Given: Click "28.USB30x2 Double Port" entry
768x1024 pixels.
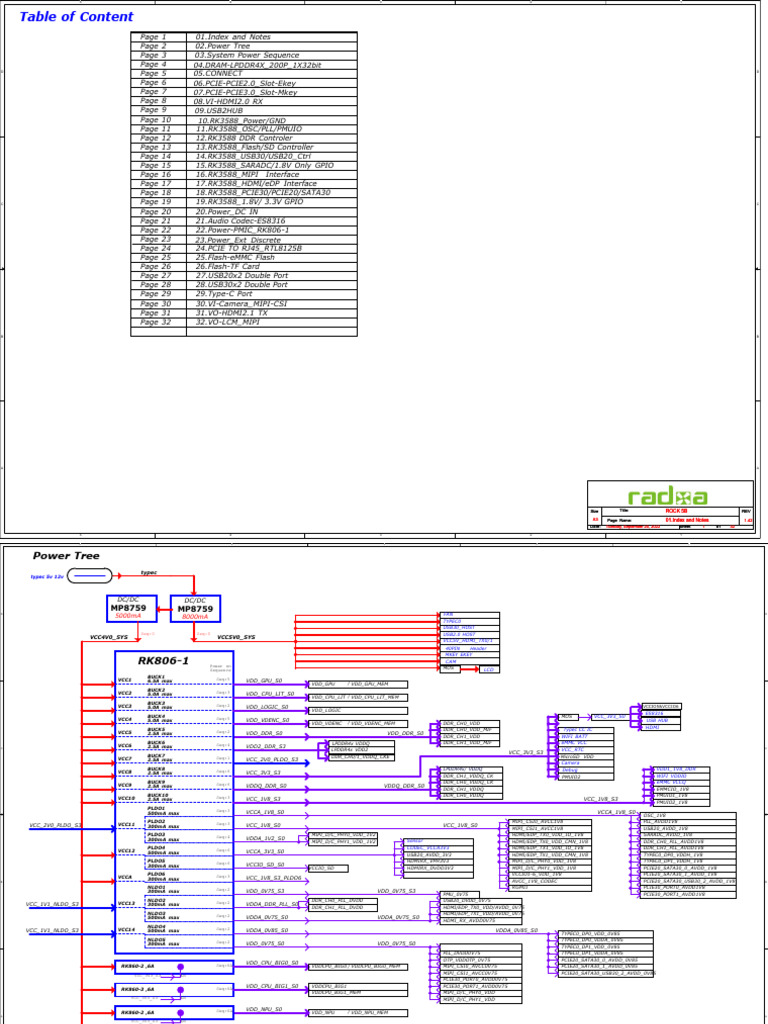Looking at the screenshot, I should click(244, 285).
